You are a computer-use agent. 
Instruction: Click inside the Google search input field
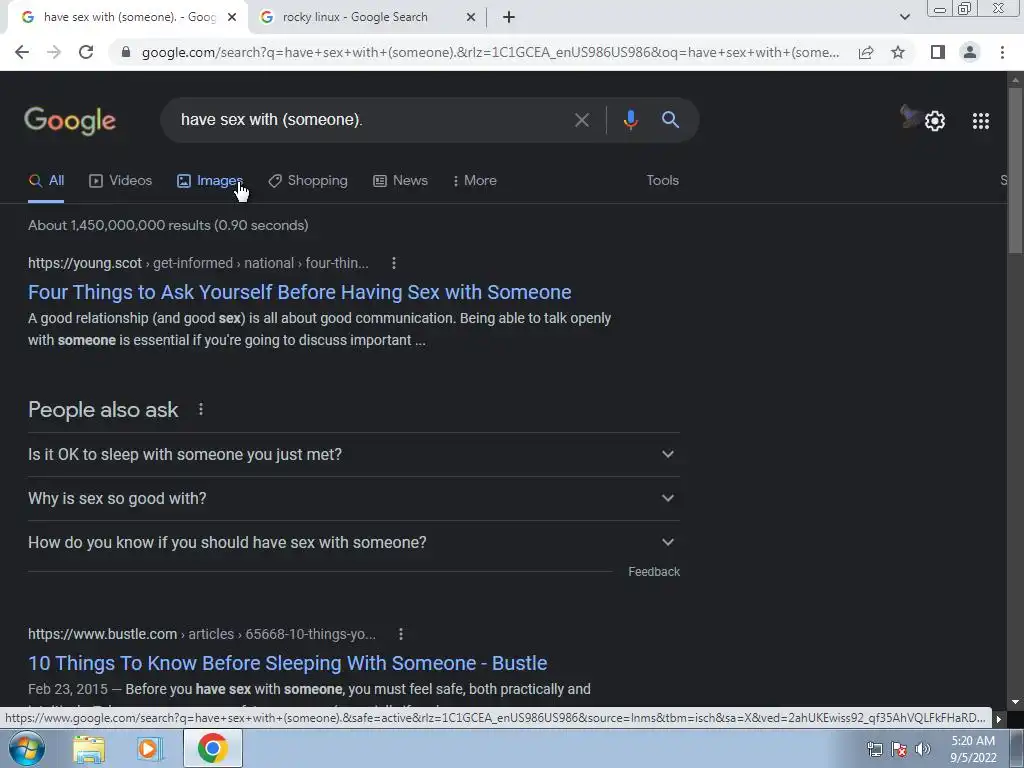point(369,120)
